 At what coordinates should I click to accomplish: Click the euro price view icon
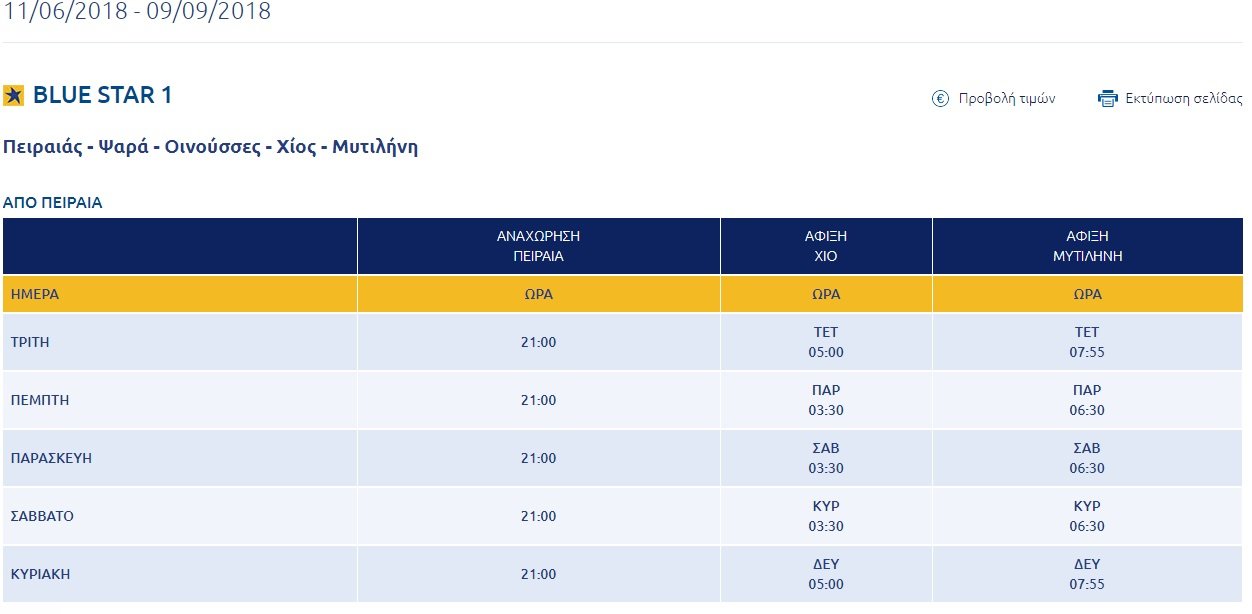point(940,98)
